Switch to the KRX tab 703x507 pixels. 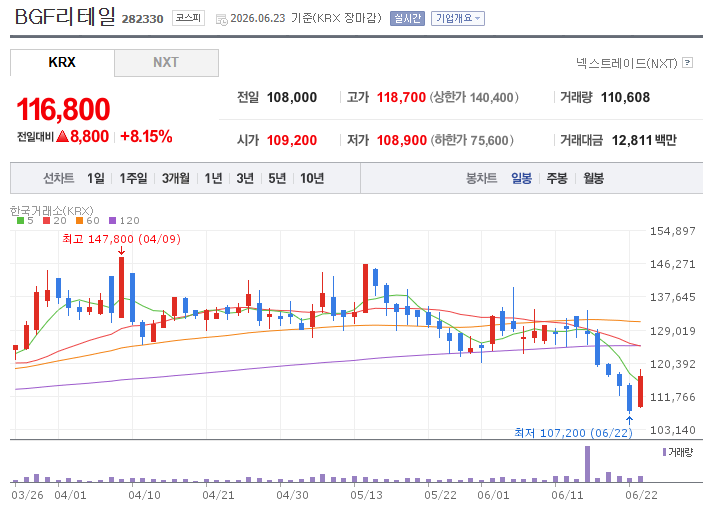pos(62,62)
